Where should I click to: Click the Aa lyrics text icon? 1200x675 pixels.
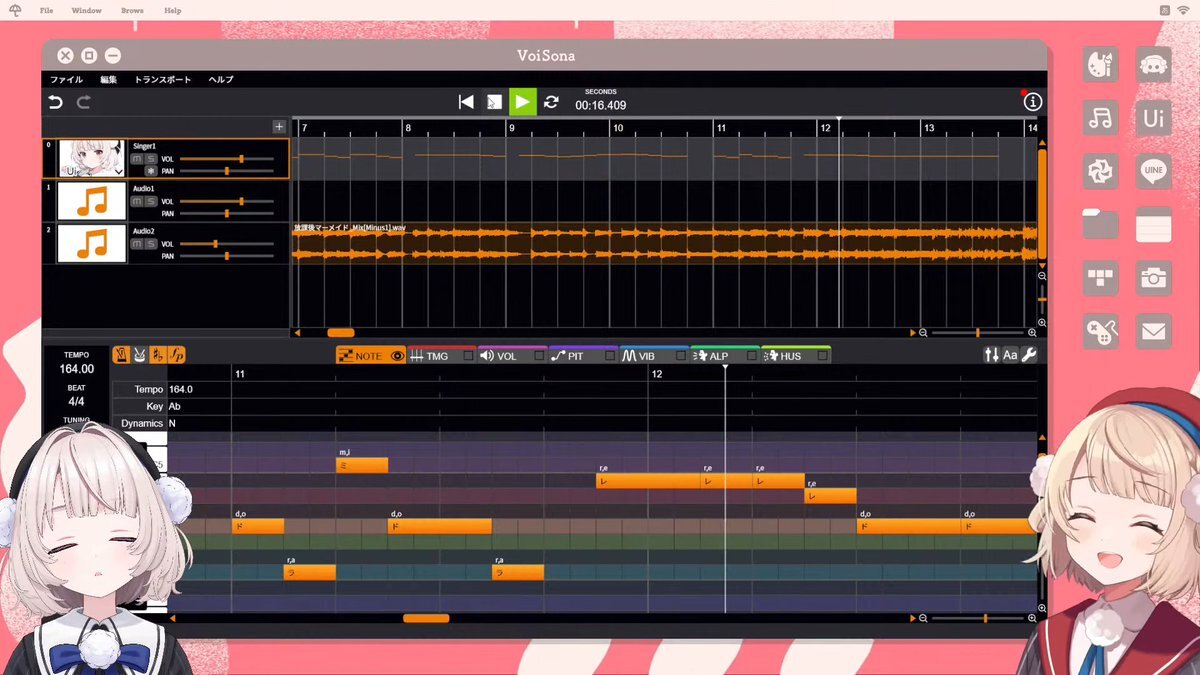point(1010,355)
